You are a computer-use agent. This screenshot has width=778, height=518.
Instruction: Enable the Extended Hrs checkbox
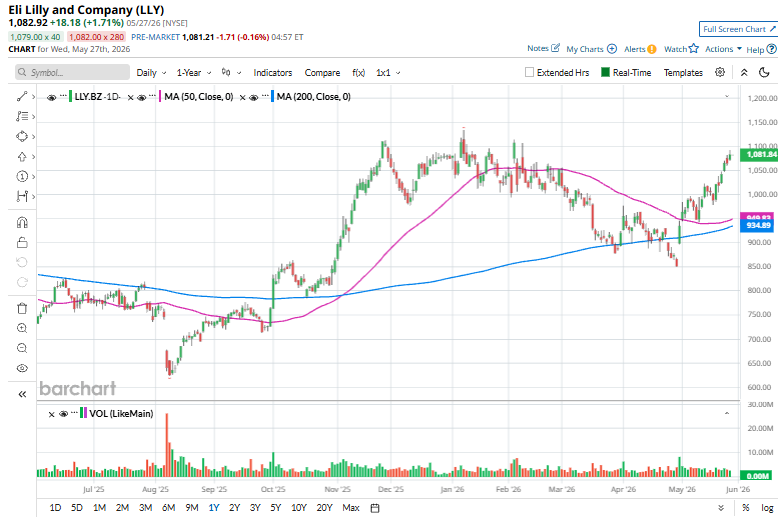click(x=529, y=72)
